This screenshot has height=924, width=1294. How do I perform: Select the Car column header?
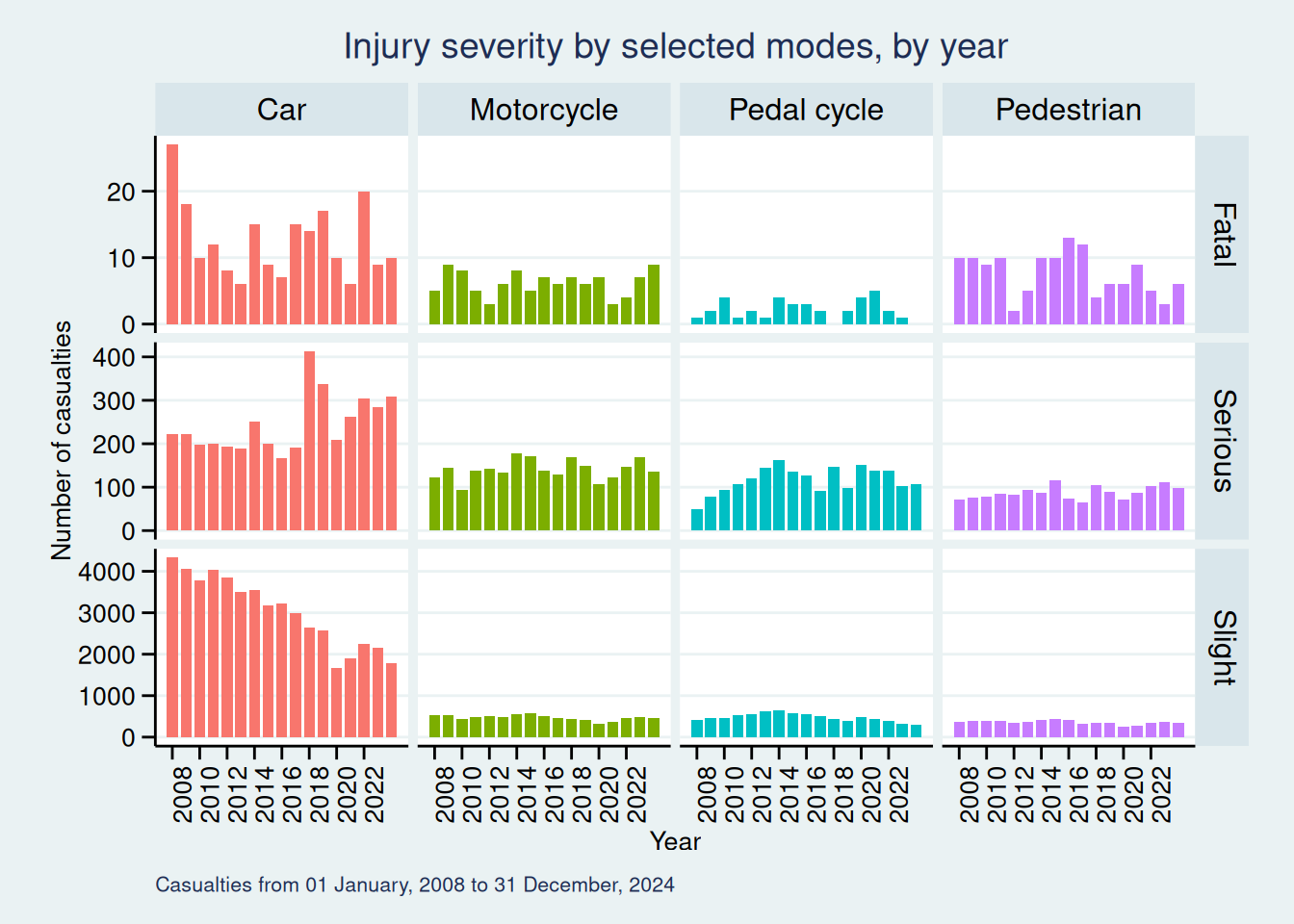coord(281,110)
